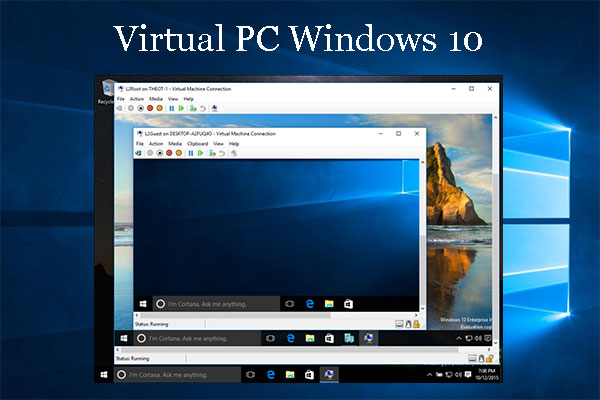Open View menu in L2Root window
600x400 pixels.
[173, 99]
